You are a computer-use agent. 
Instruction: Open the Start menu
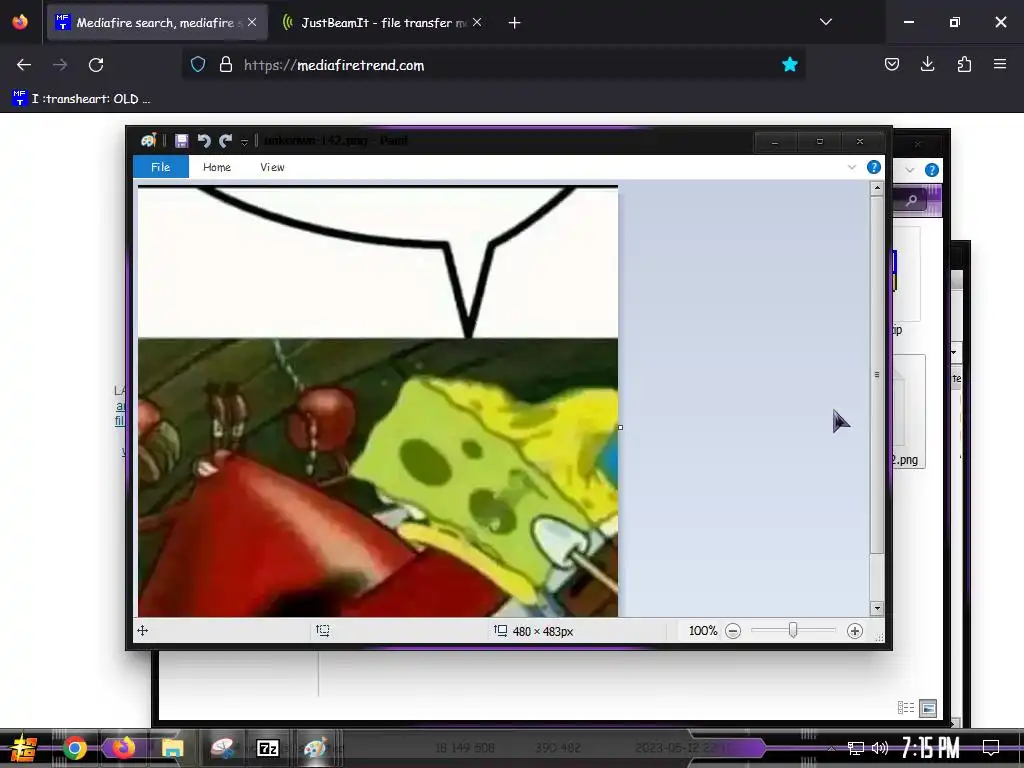24,748
